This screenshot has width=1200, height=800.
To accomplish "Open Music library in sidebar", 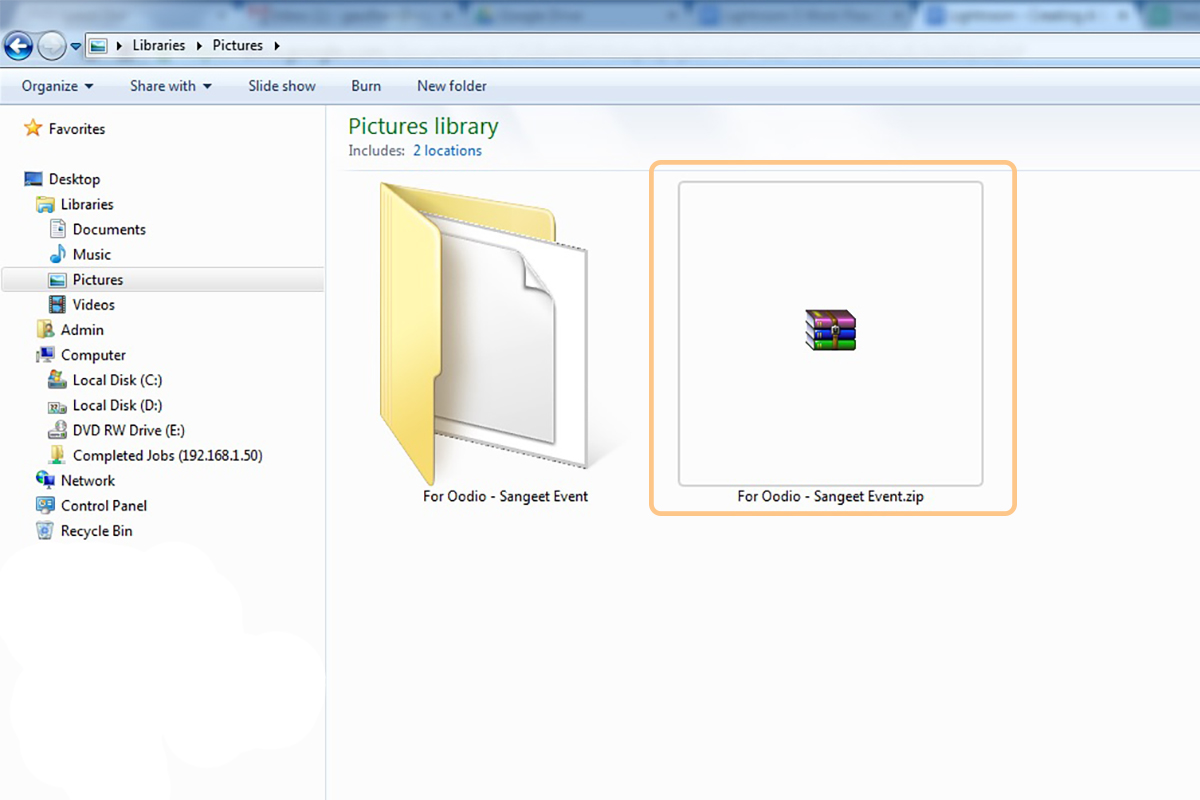I will click(92, 254).
